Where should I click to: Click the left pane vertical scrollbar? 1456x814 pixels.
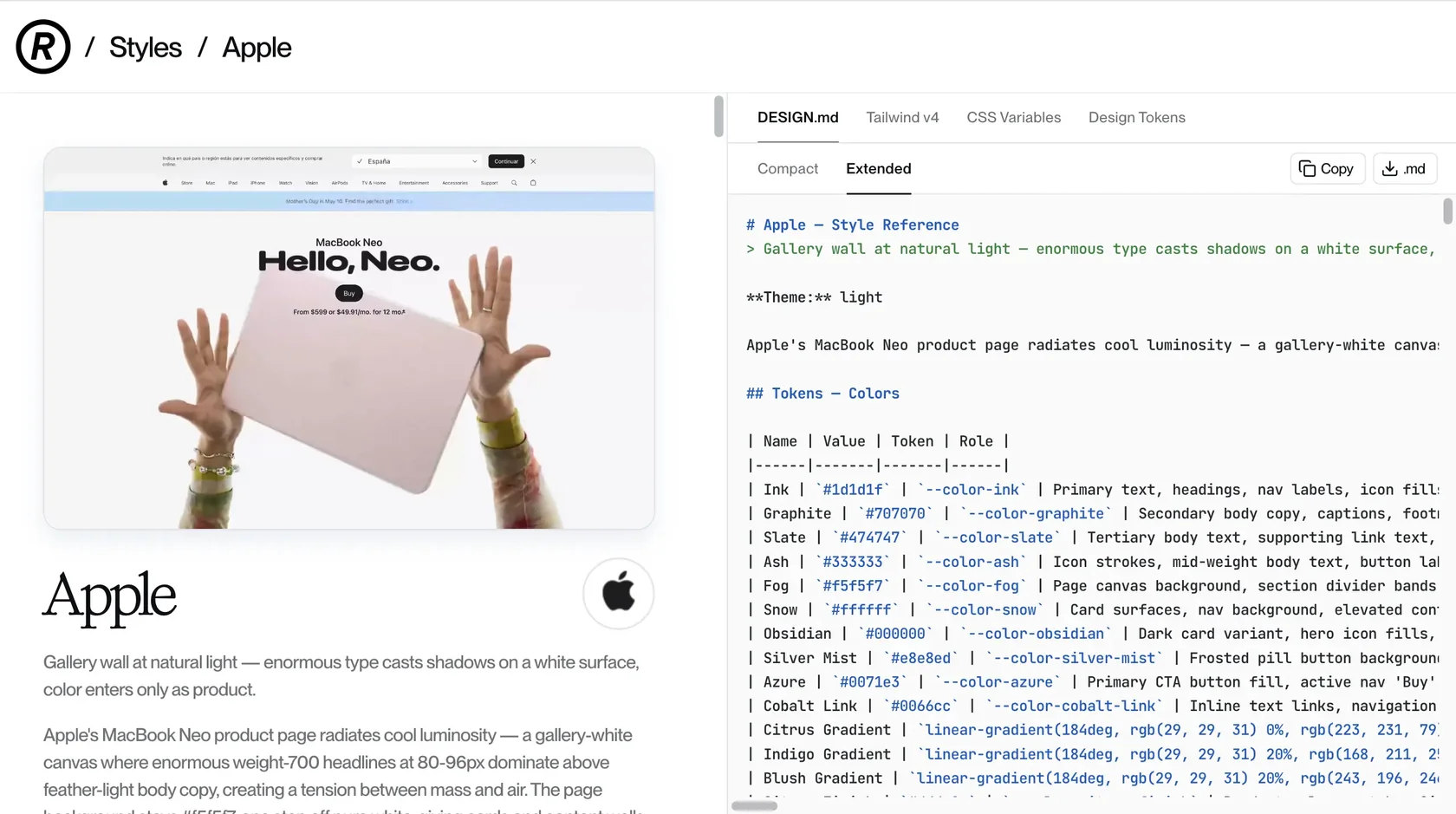pos(718,116)
